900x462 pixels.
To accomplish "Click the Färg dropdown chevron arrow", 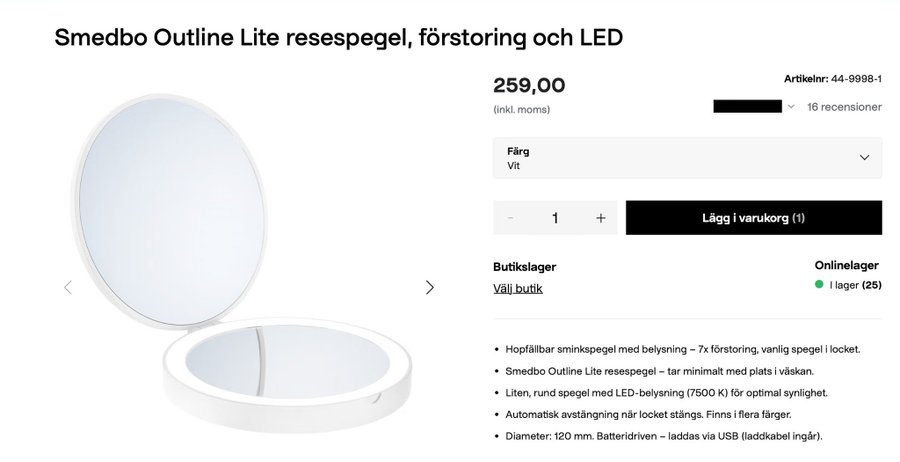I will tap(865, 158).
